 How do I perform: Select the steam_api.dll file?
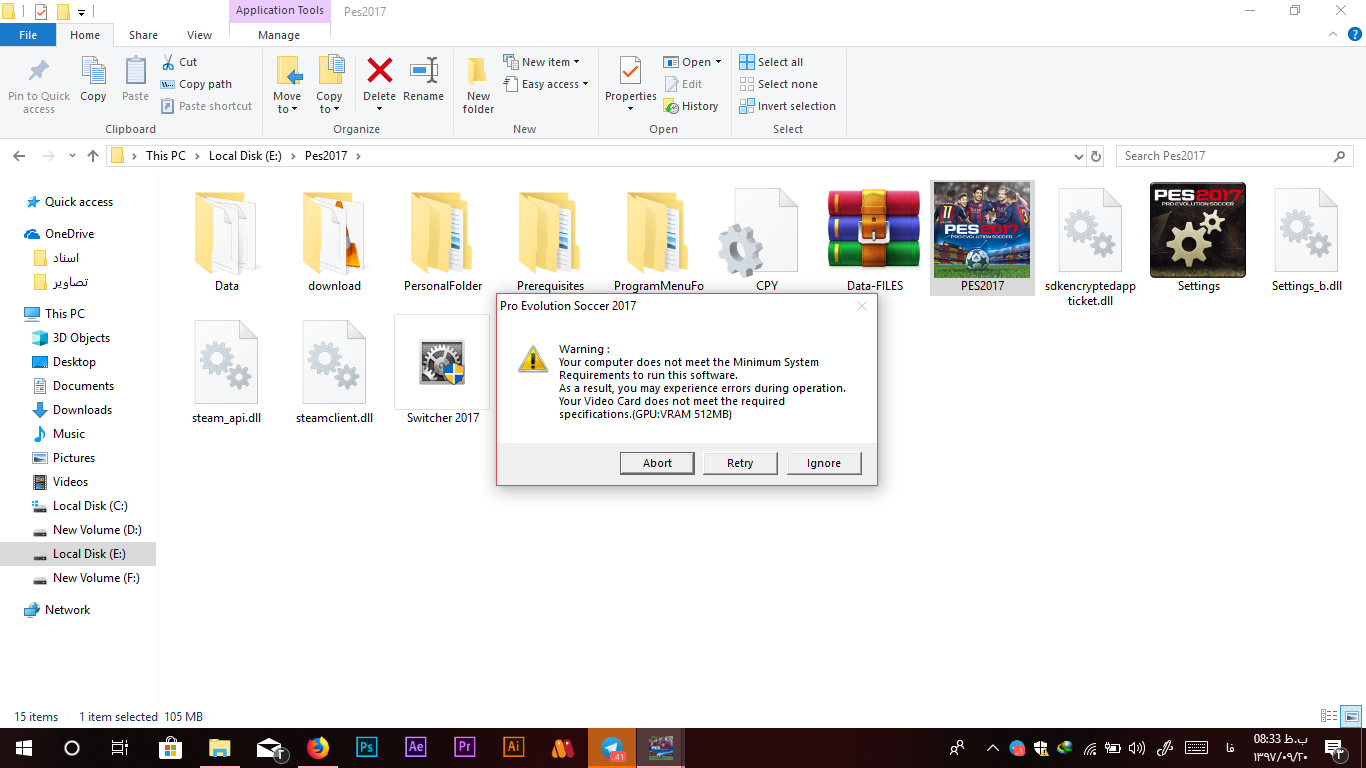(226, 372)
